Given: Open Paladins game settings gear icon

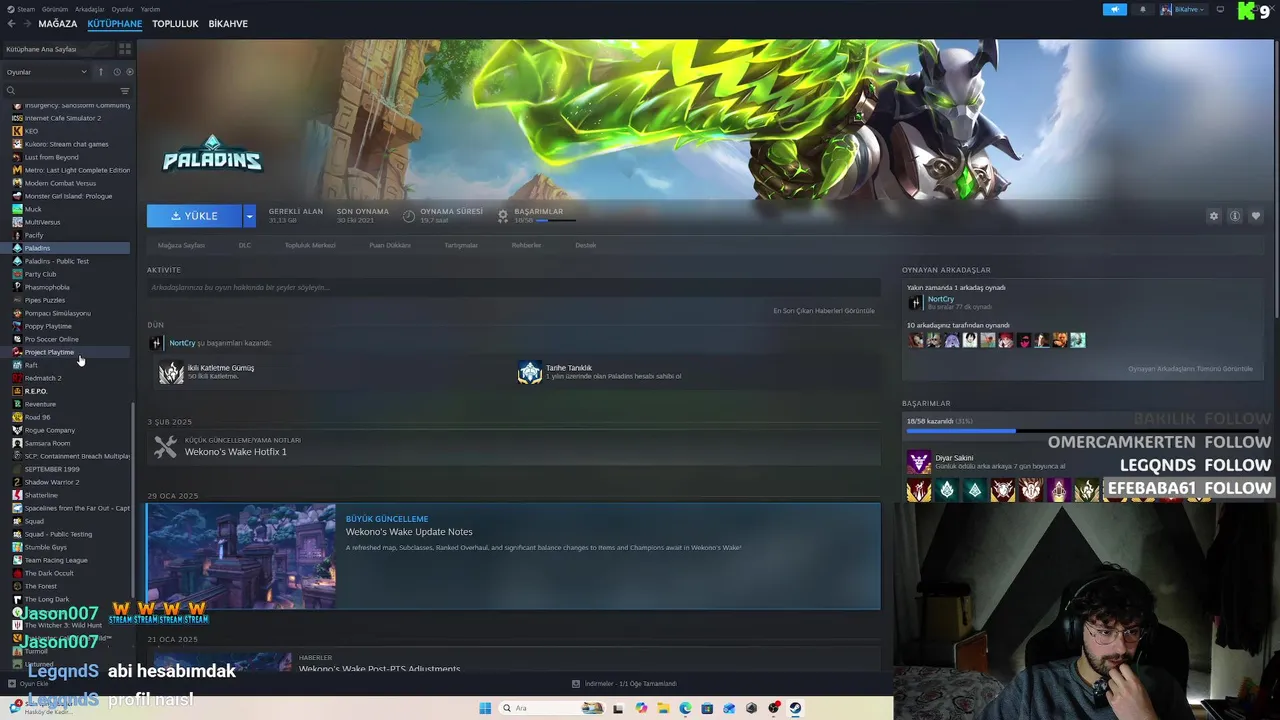Looking at the screenshot, I should [1214, 216].
